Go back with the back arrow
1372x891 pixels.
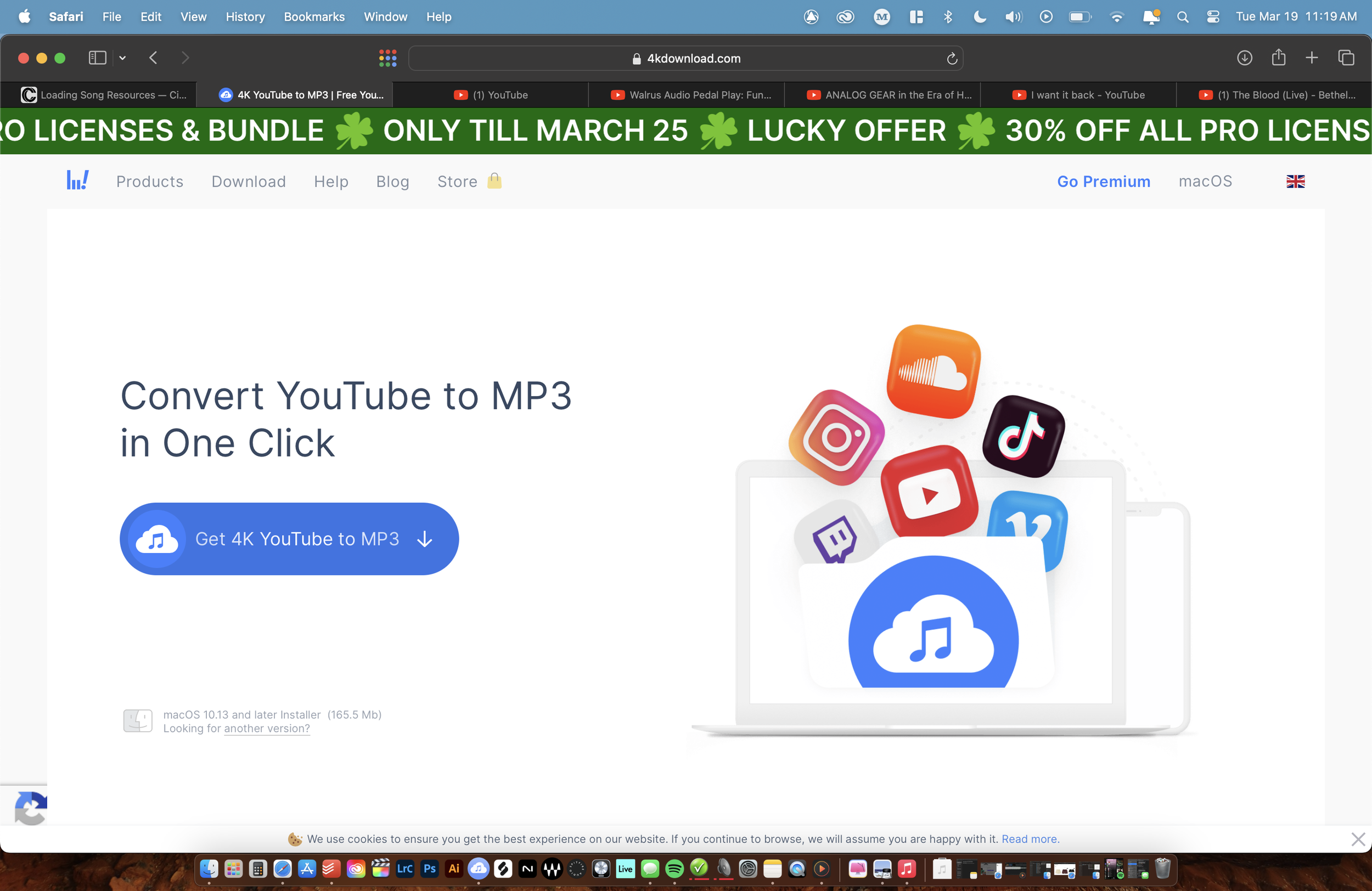tap(153, 58)
